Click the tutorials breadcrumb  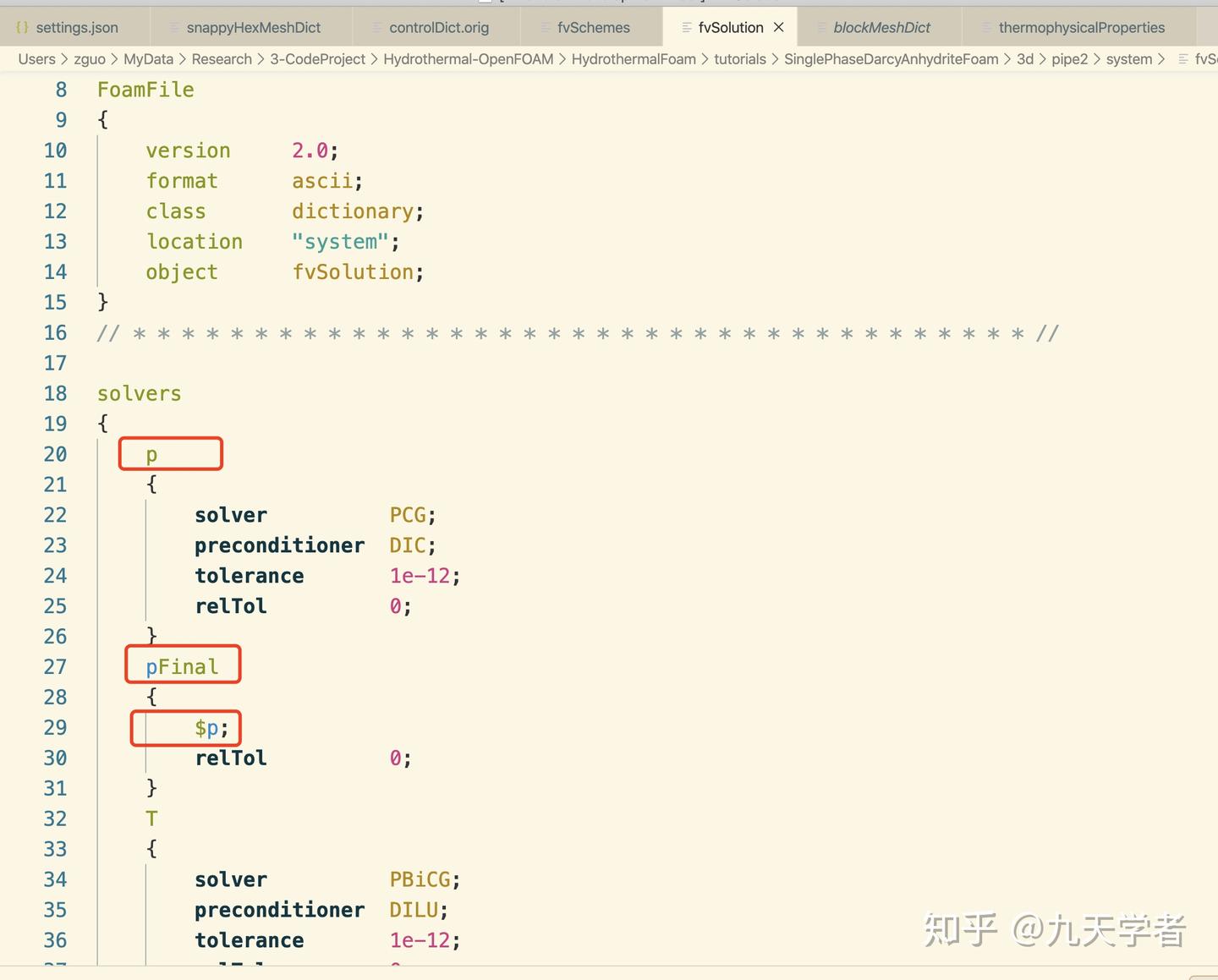pos(740,59)
